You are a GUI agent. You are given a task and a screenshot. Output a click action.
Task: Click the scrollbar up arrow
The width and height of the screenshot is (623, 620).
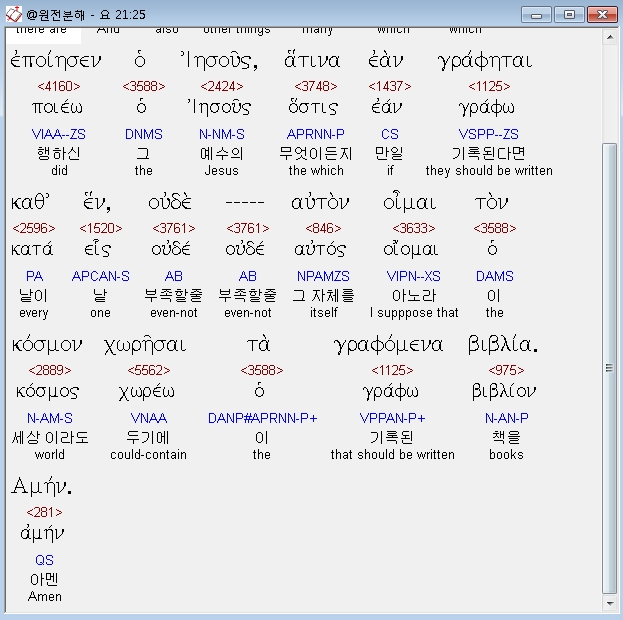[609, 38]
